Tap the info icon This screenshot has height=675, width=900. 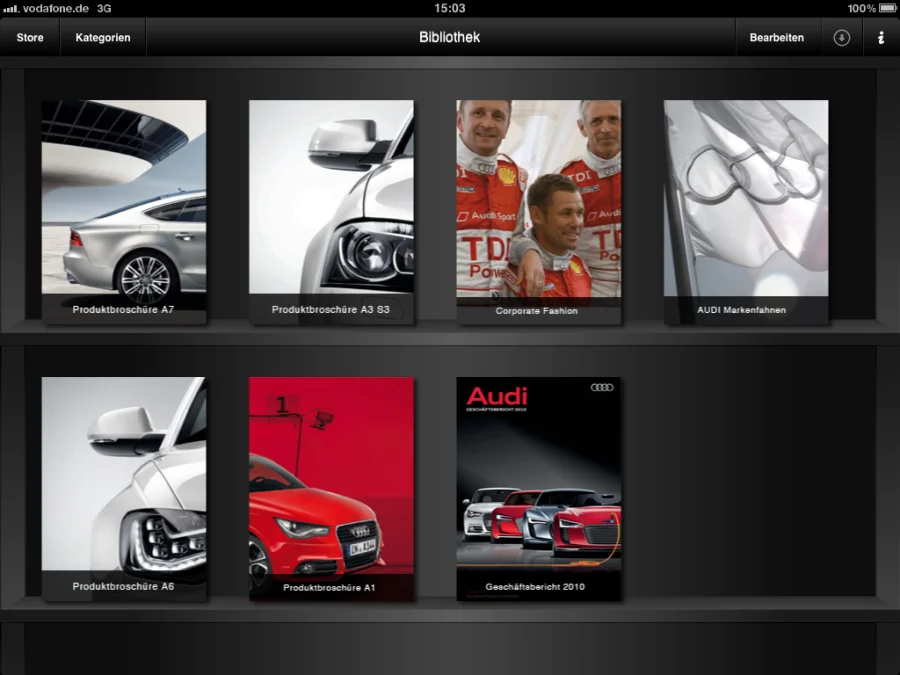point(880,38)
